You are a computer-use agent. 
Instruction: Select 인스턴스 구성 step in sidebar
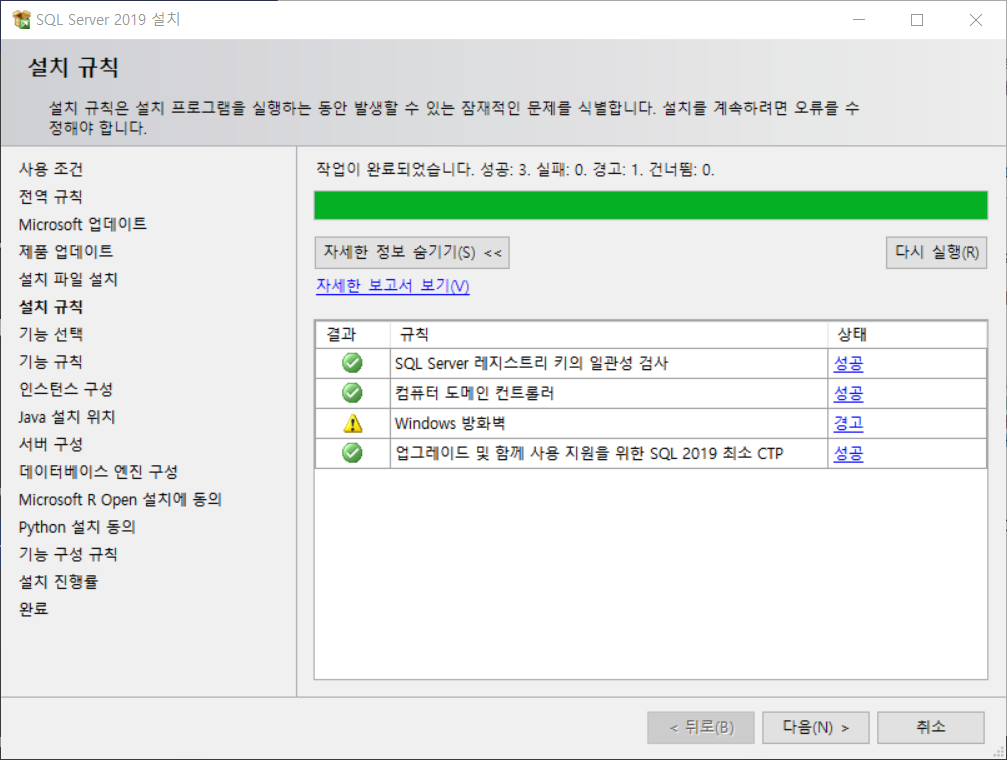click(66, 389)
